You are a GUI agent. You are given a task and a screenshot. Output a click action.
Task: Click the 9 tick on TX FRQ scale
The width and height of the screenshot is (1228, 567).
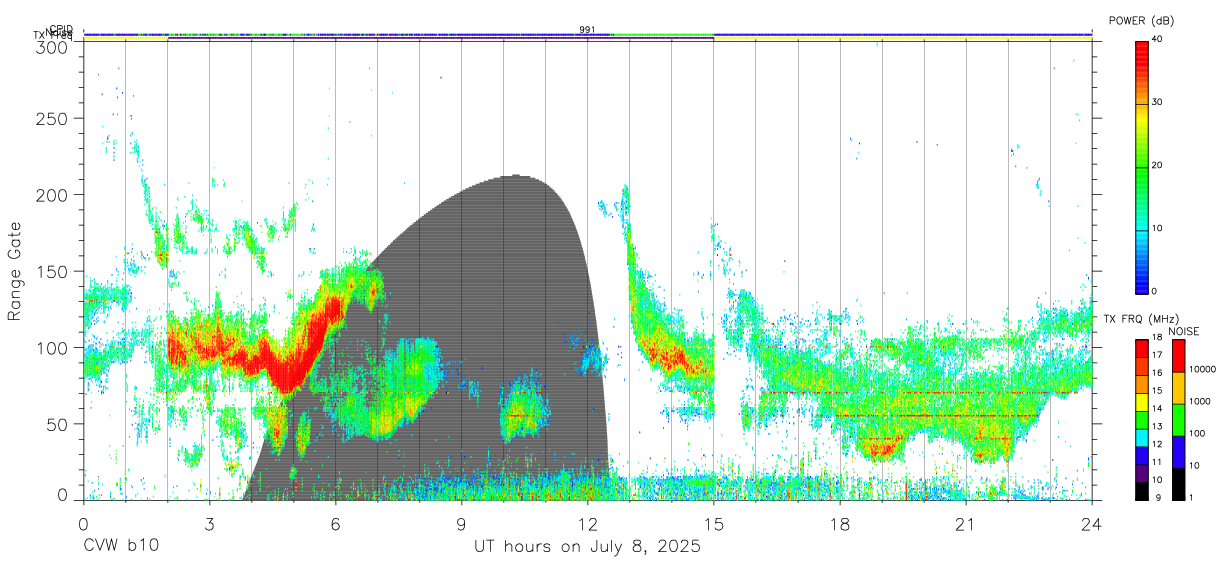[x=1157, y=497]
